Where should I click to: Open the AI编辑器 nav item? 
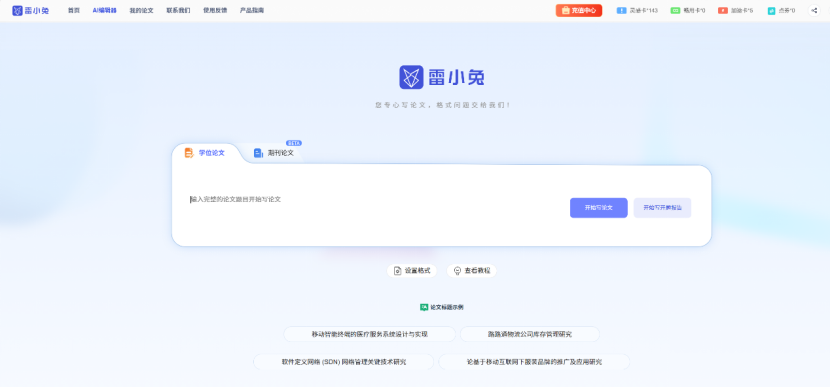coord(104,11)
